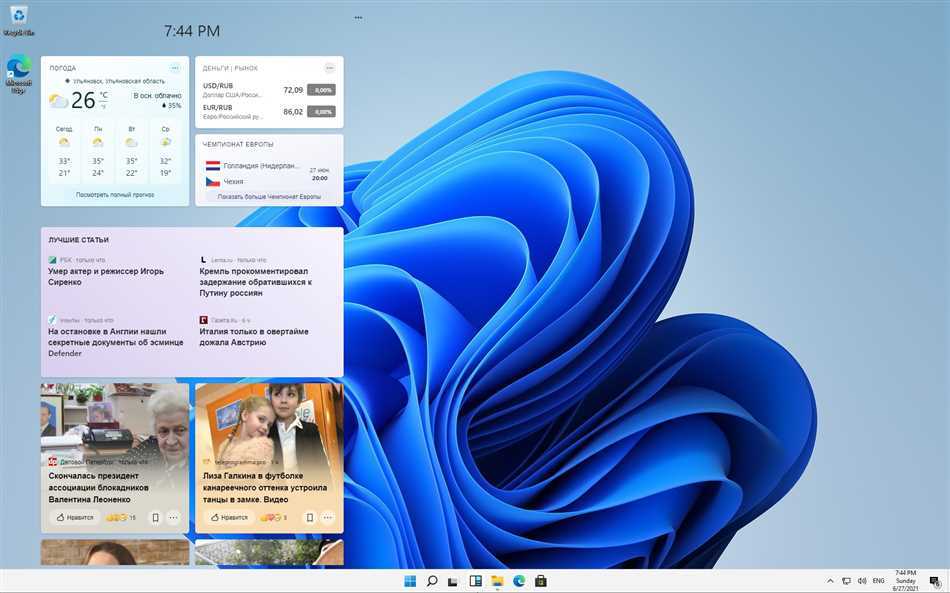This screenshot has height=593, width=950.
Task: Open Деньги | Рынок widget options menu
Action: [329, 68]
